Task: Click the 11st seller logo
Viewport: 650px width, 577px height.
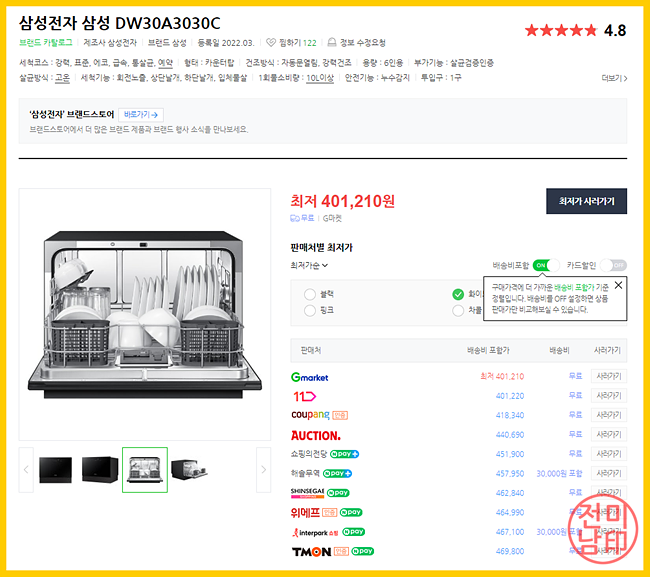Action: (x=304, y=397)
